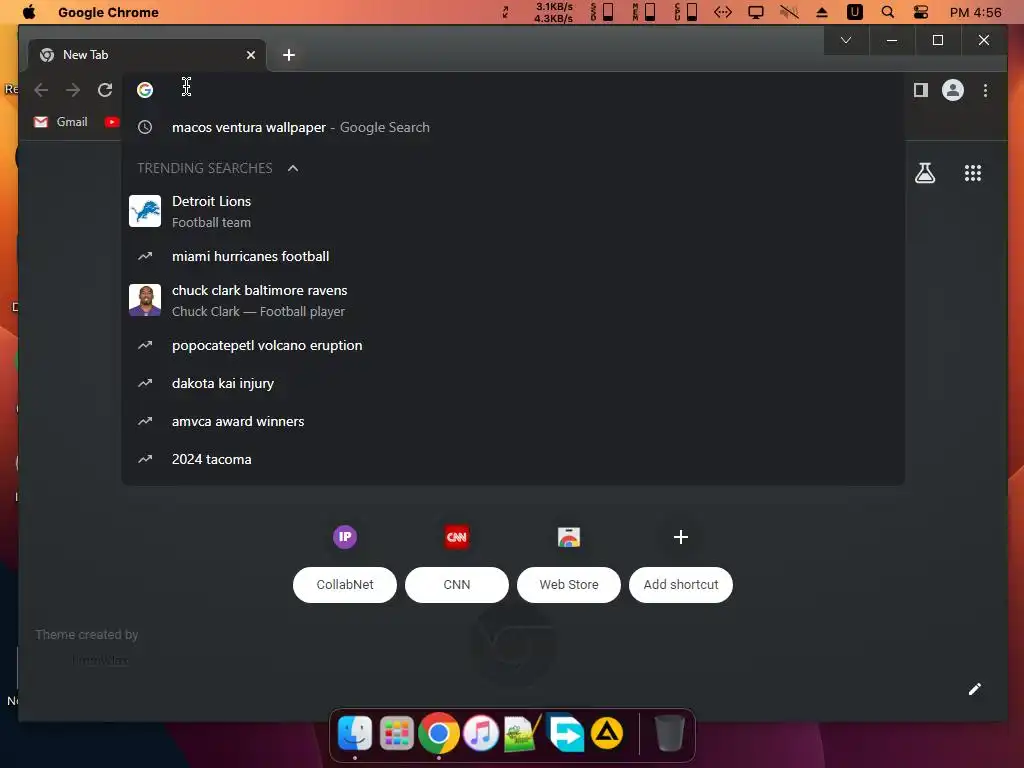
Task: Select 2024 tacoma suggestion
Action: pos(513,459)
